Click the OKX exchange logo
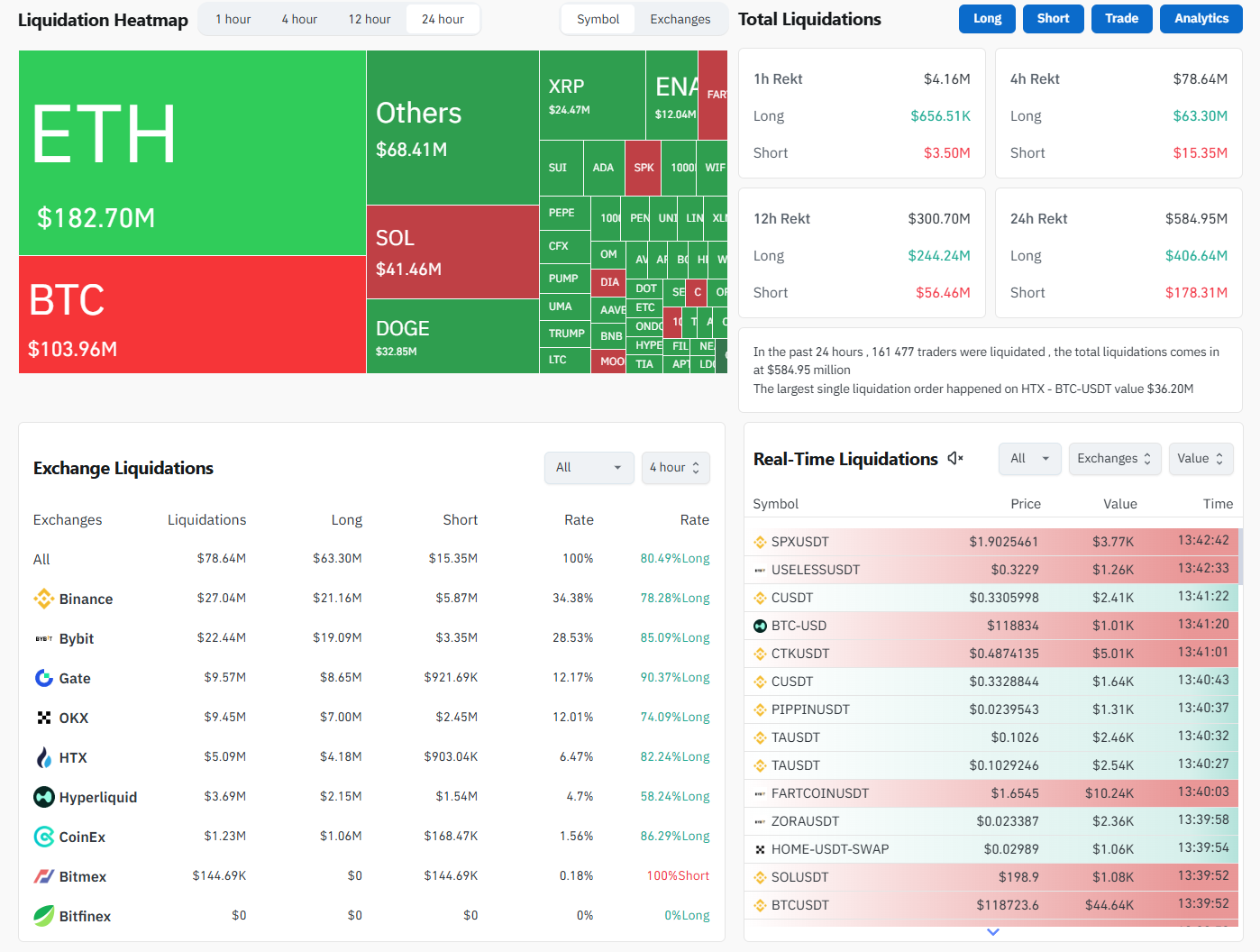The height and width of the screenshot is (952, 1260). pyautogui.click(x=43, y=718)
